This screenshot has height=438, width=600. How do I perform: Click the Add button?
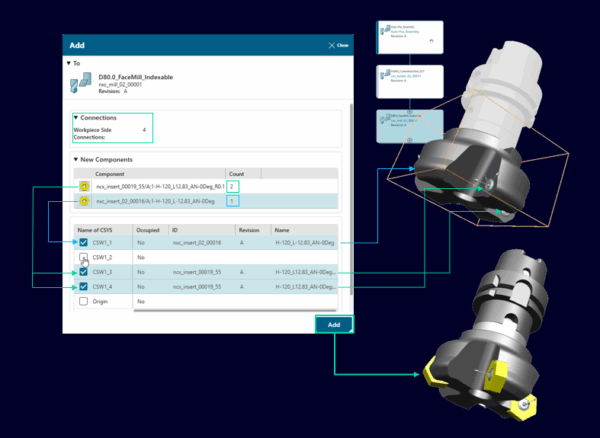(x=333, y=325)
